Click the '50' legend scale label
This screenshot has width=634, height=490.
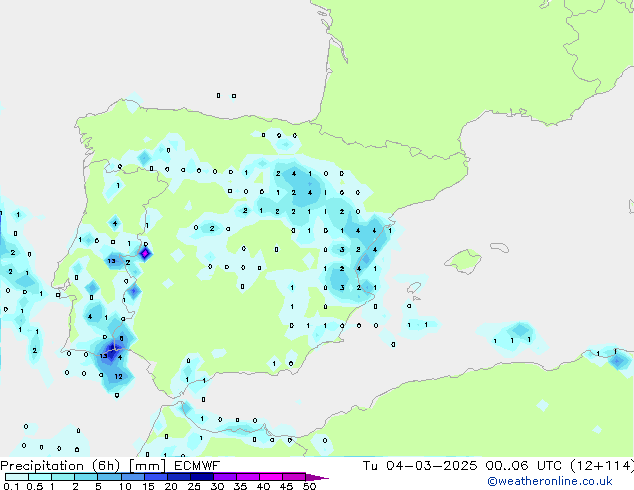coord(310,486)
